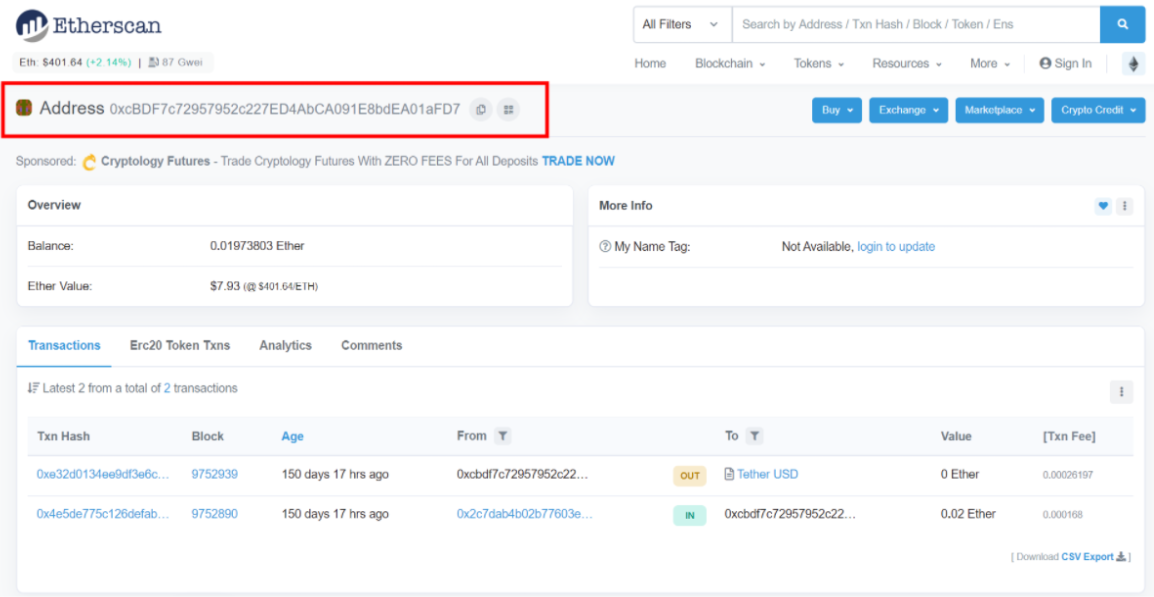Open the All Filters dropdown
The image size is (1154, 597).
[x=682, y=24]
